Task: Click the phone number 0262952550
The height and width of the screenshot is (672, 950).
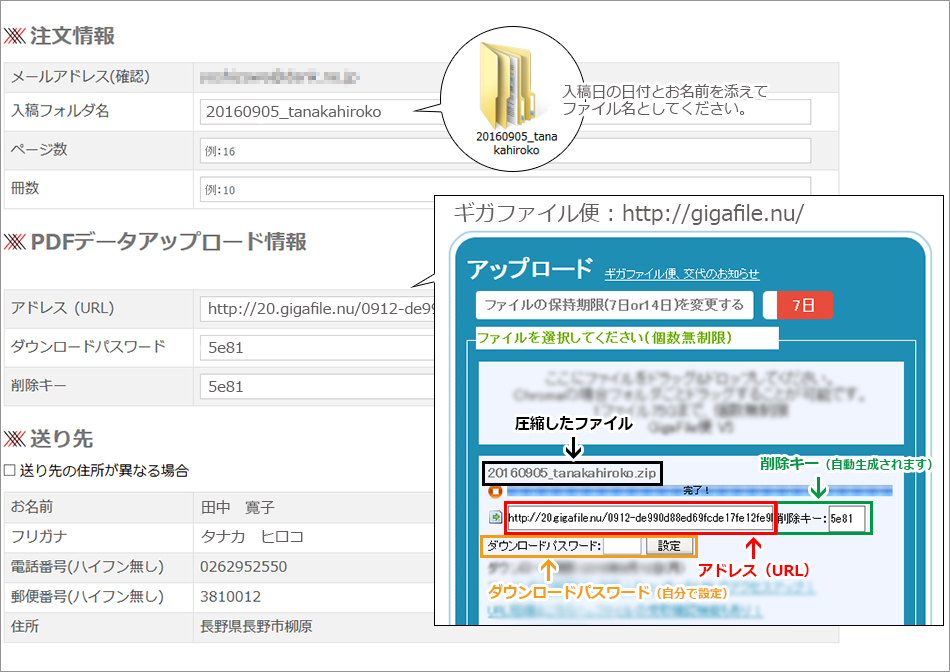Action: tap(244, 567)
